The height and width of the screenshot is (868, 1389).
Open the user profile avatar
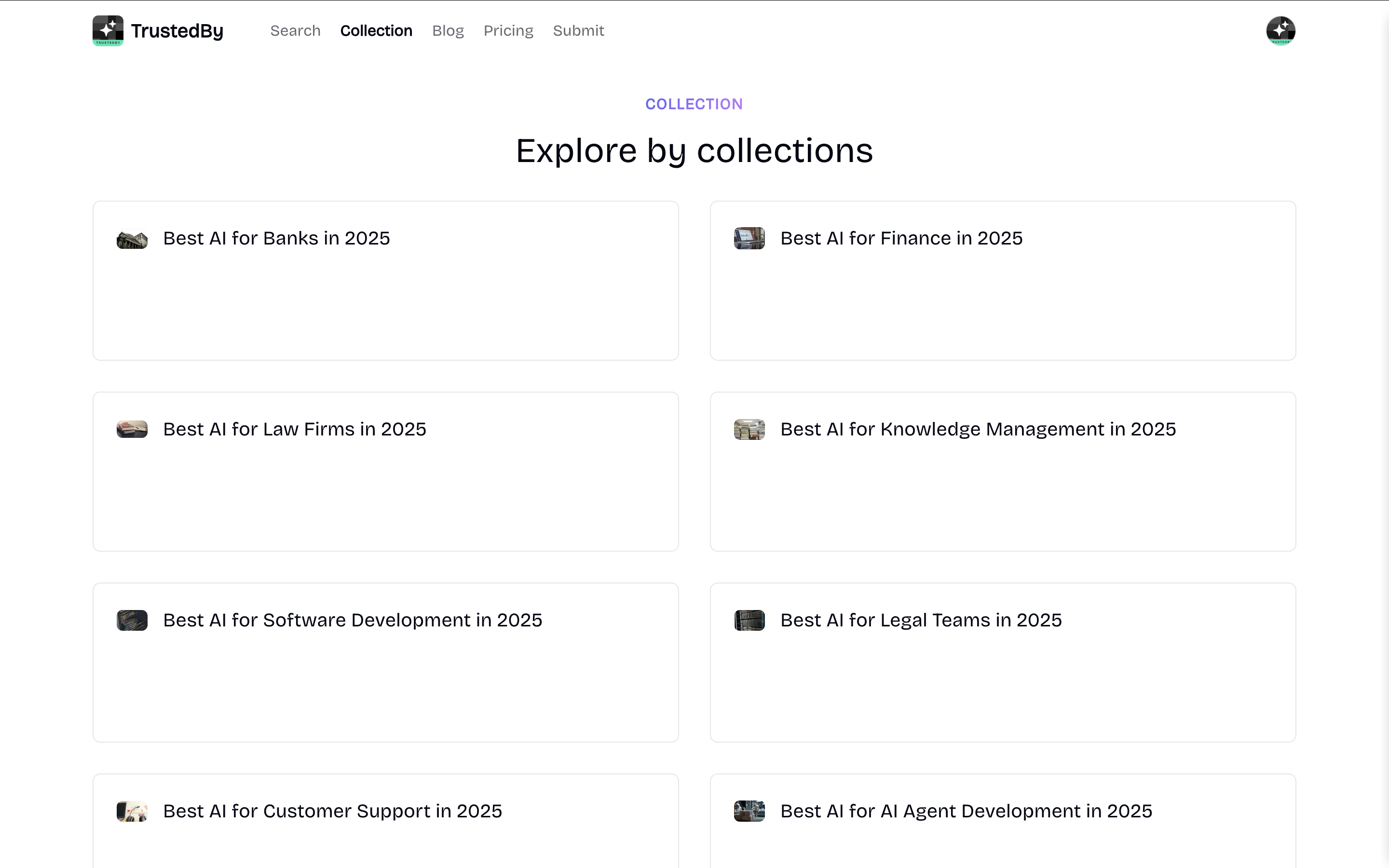coord(1280,30)
